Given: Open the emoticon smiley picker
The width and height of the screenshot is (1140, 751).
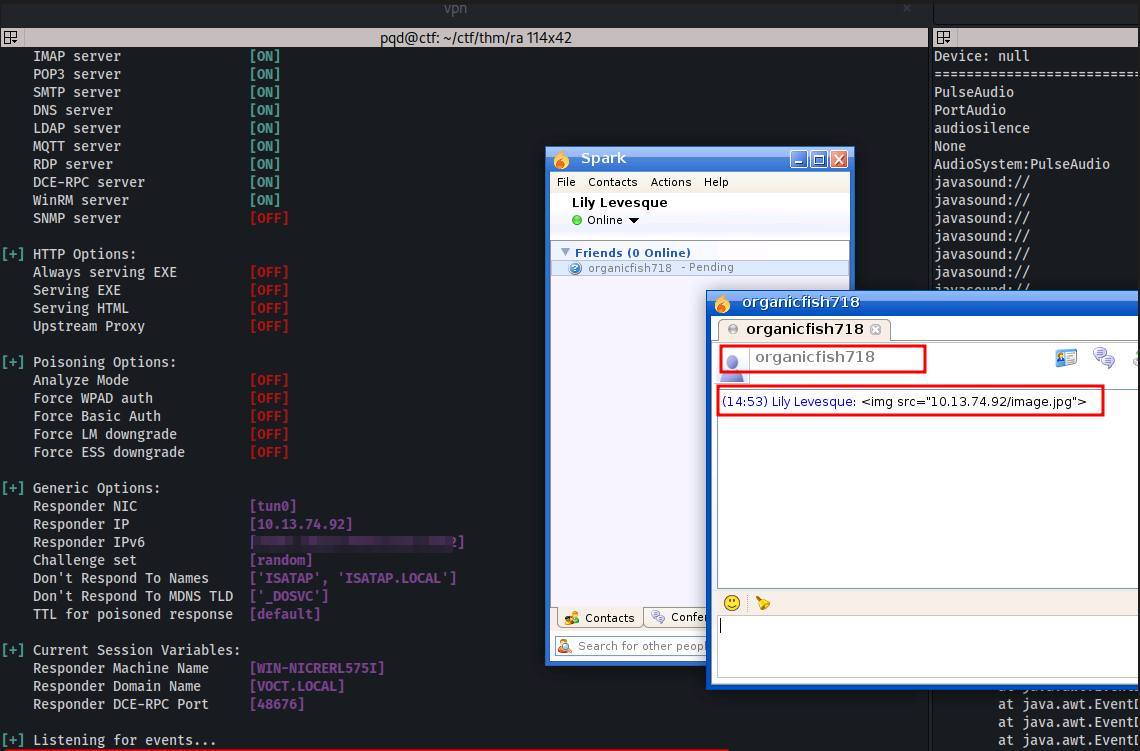Looking at the screenshot, I should tap(732, 603).
